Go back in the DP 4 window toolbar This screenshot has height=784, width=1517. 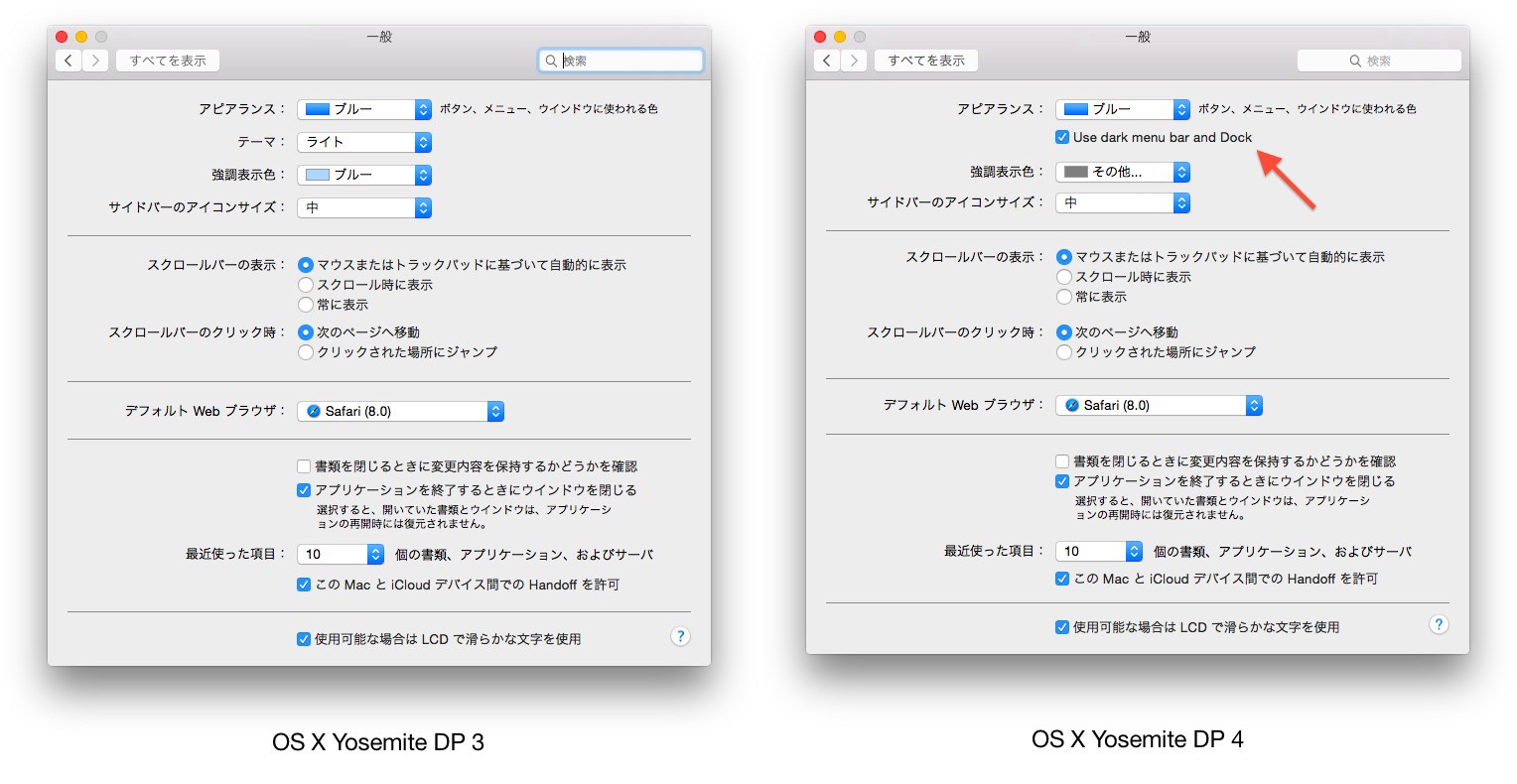click(x=826, y=61)
